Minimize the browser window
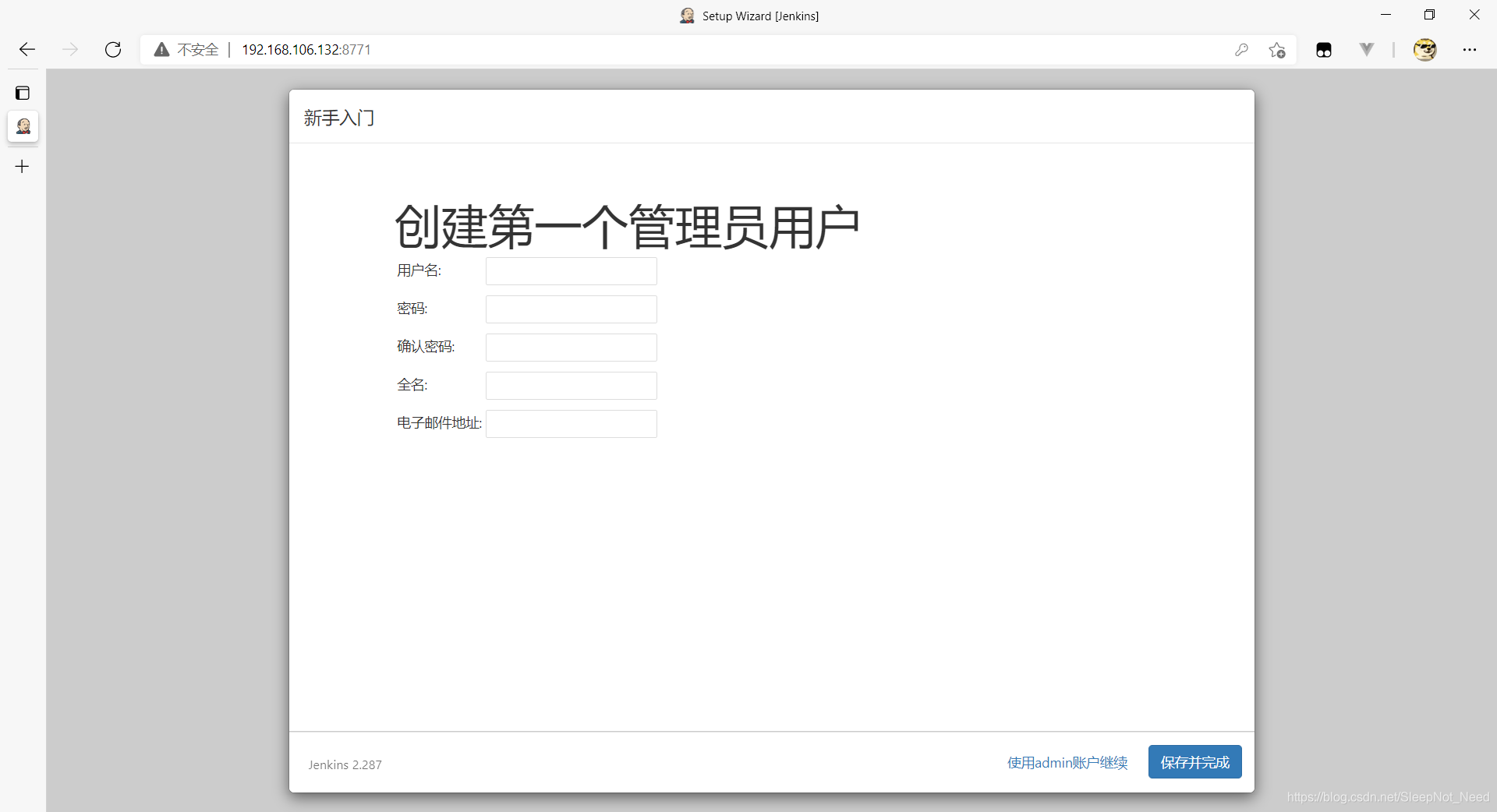 coord(1386,15)
